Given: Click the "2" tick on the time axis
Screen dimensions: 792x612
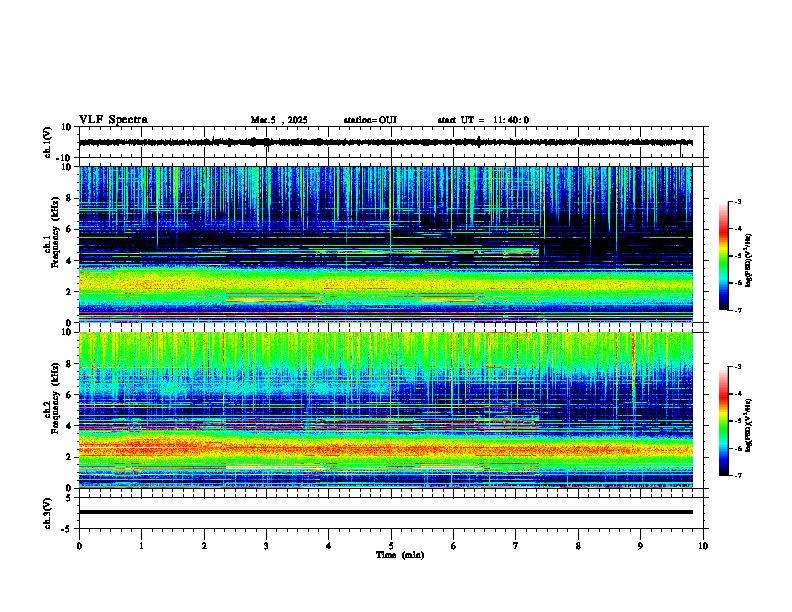Looking at the screenshot, I should pos(204,546).
